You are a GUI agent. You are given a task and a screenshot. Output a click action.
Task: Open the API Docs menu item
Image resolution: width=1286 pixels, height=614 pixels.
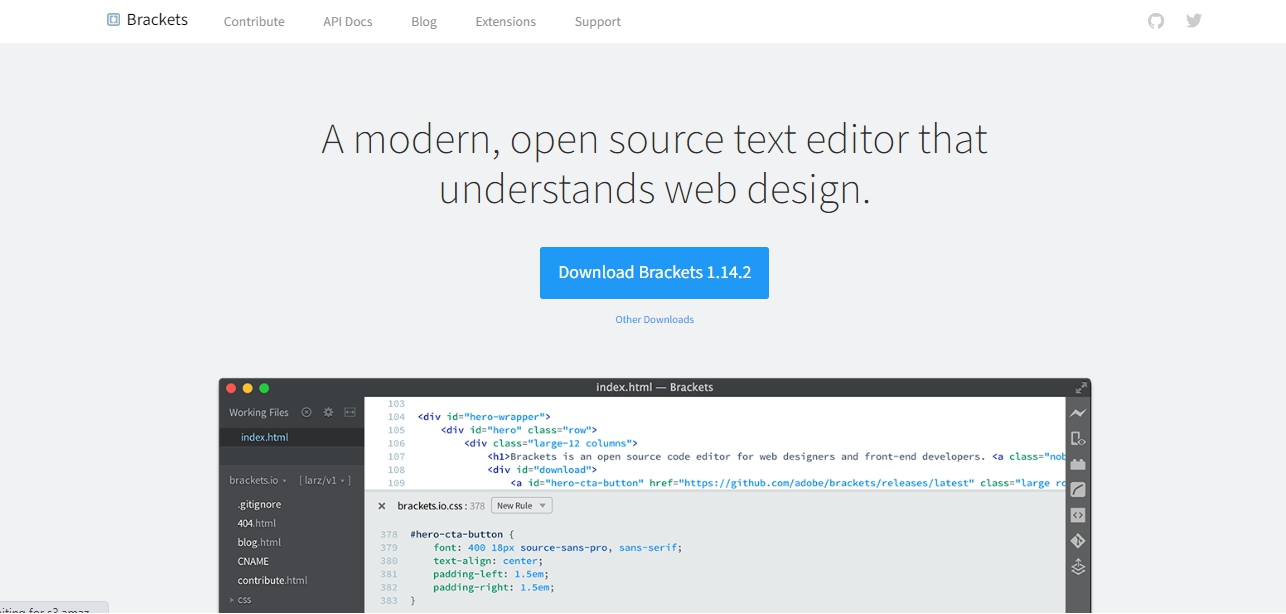(x=348, y=22)
